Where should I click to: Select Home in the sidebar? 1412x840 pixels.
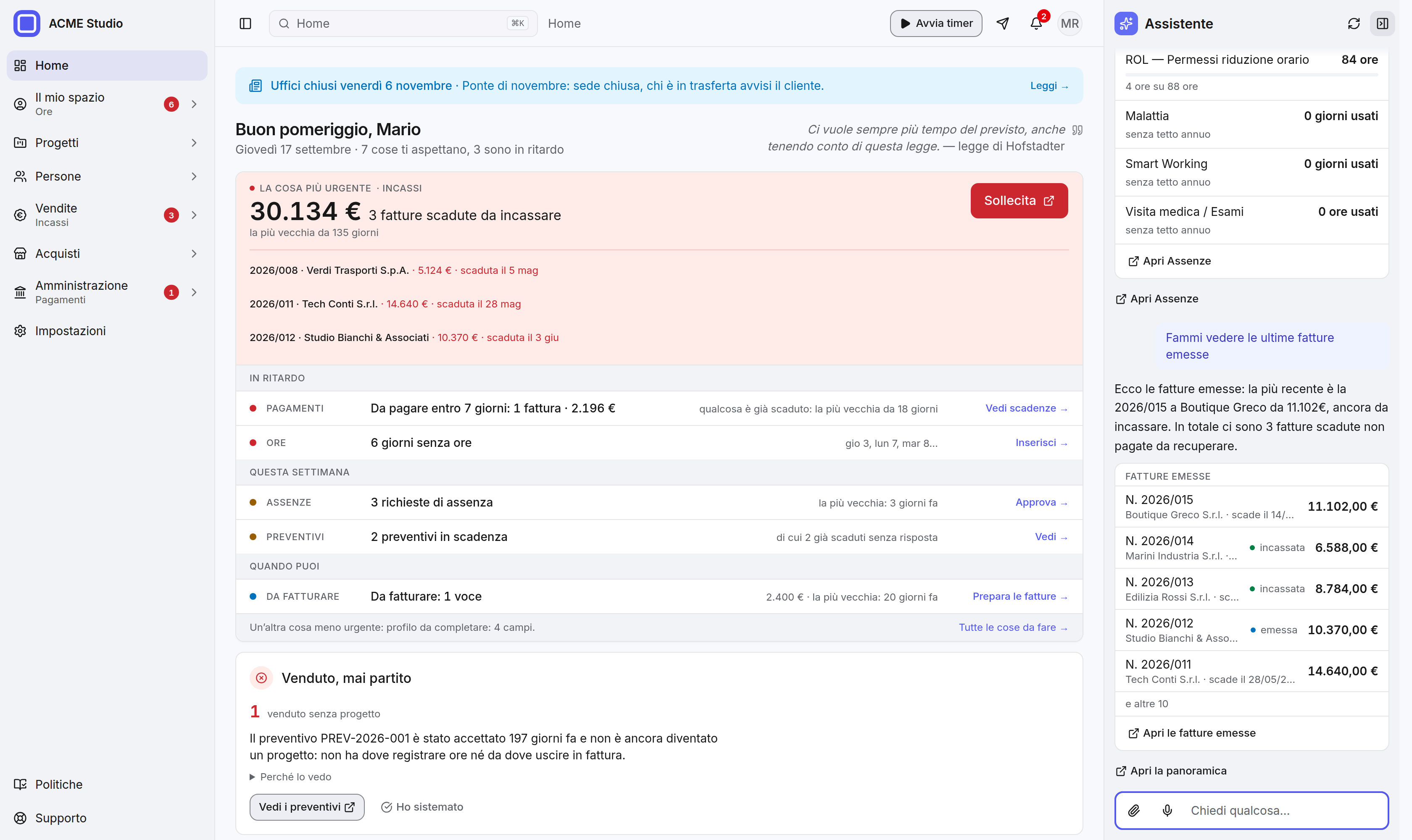pos(107,65)
